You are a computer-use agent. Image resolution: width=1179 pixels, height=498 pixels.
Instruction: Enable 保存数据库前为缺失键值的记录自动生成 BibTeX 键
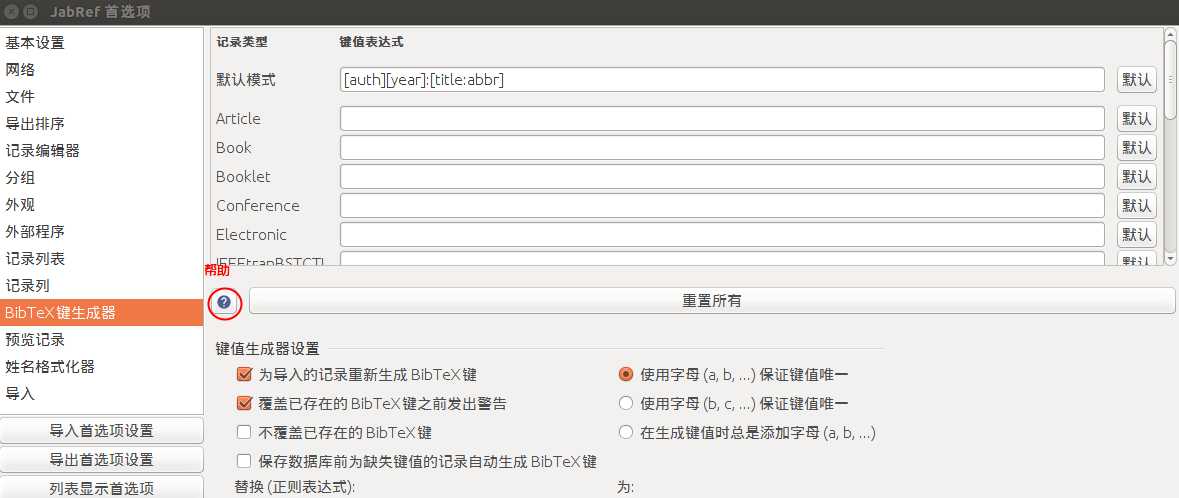click(x=244, y=461)
